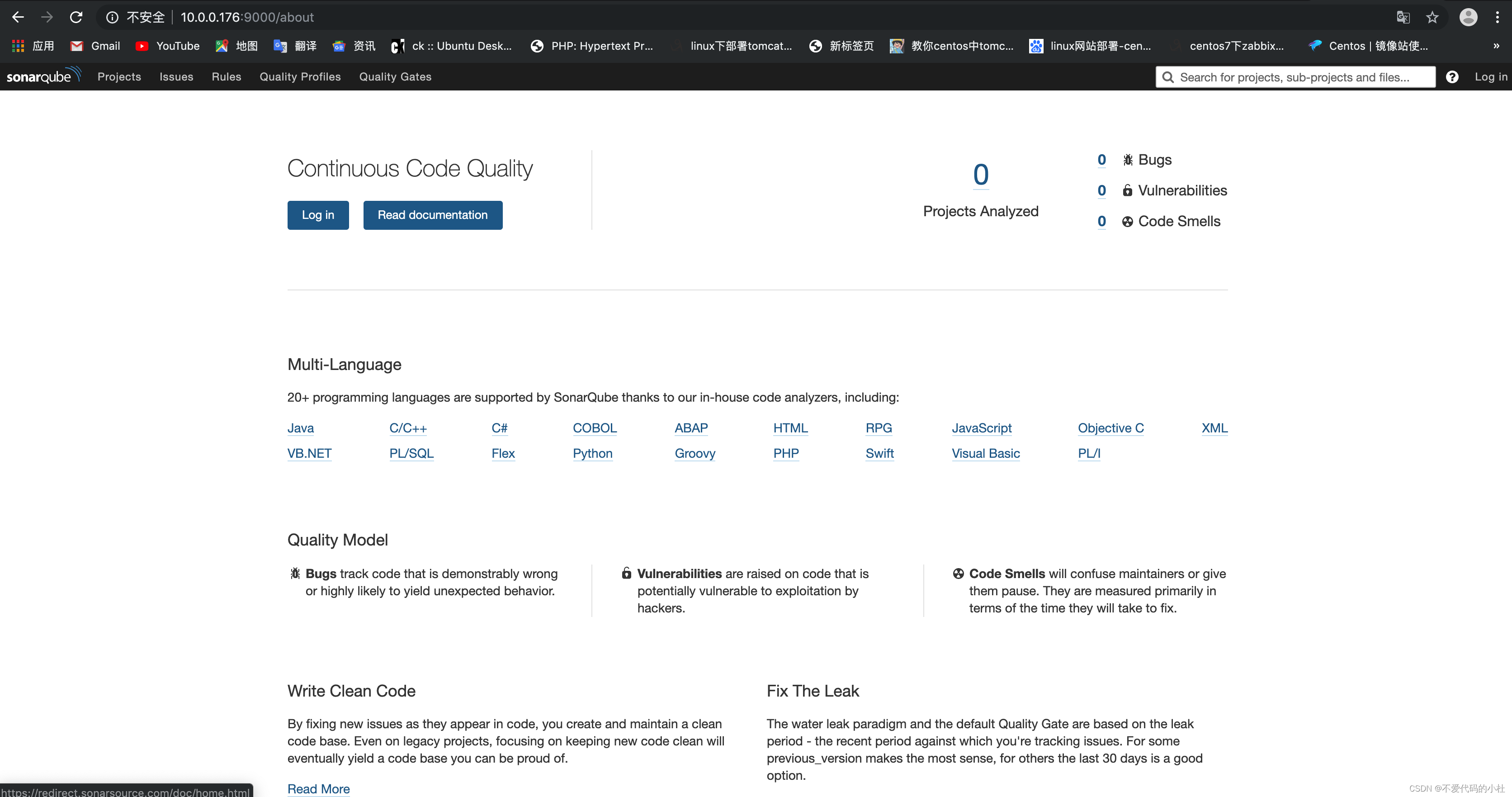Click the SonarQube logo
The image size is (1512, 797).
pos(43,76)
